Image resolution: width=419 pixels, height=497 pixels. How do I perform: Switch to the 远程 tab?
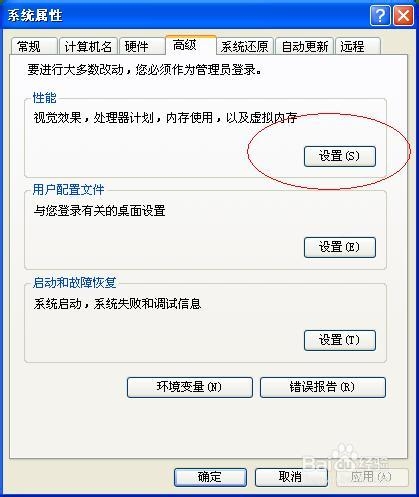click(x=358, y=46)
